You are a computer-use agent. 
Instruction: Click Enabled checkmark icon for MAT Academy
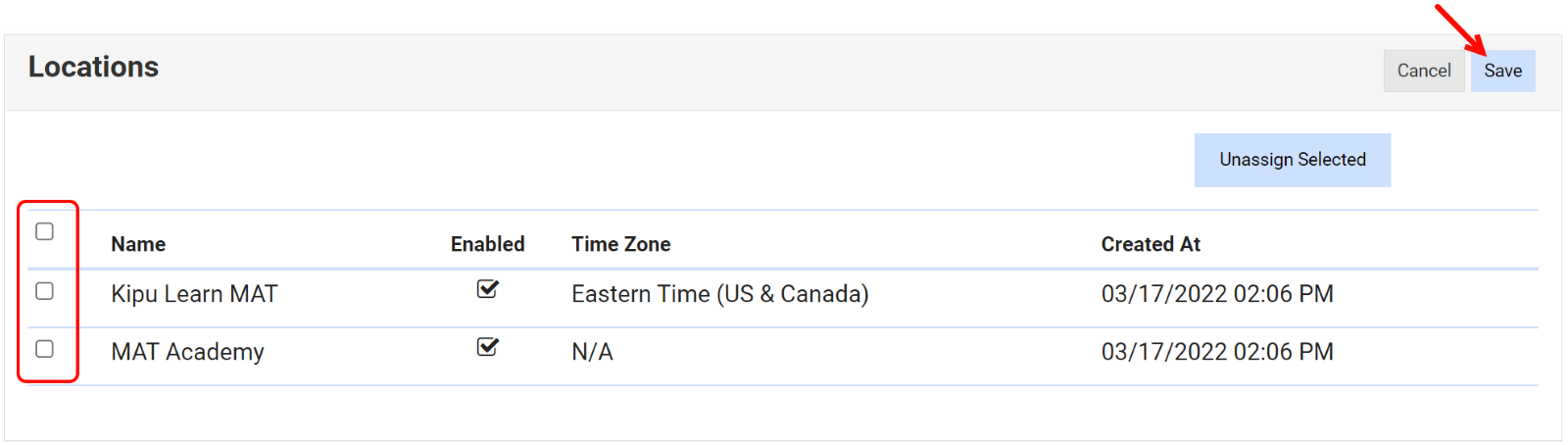(487, 347)
